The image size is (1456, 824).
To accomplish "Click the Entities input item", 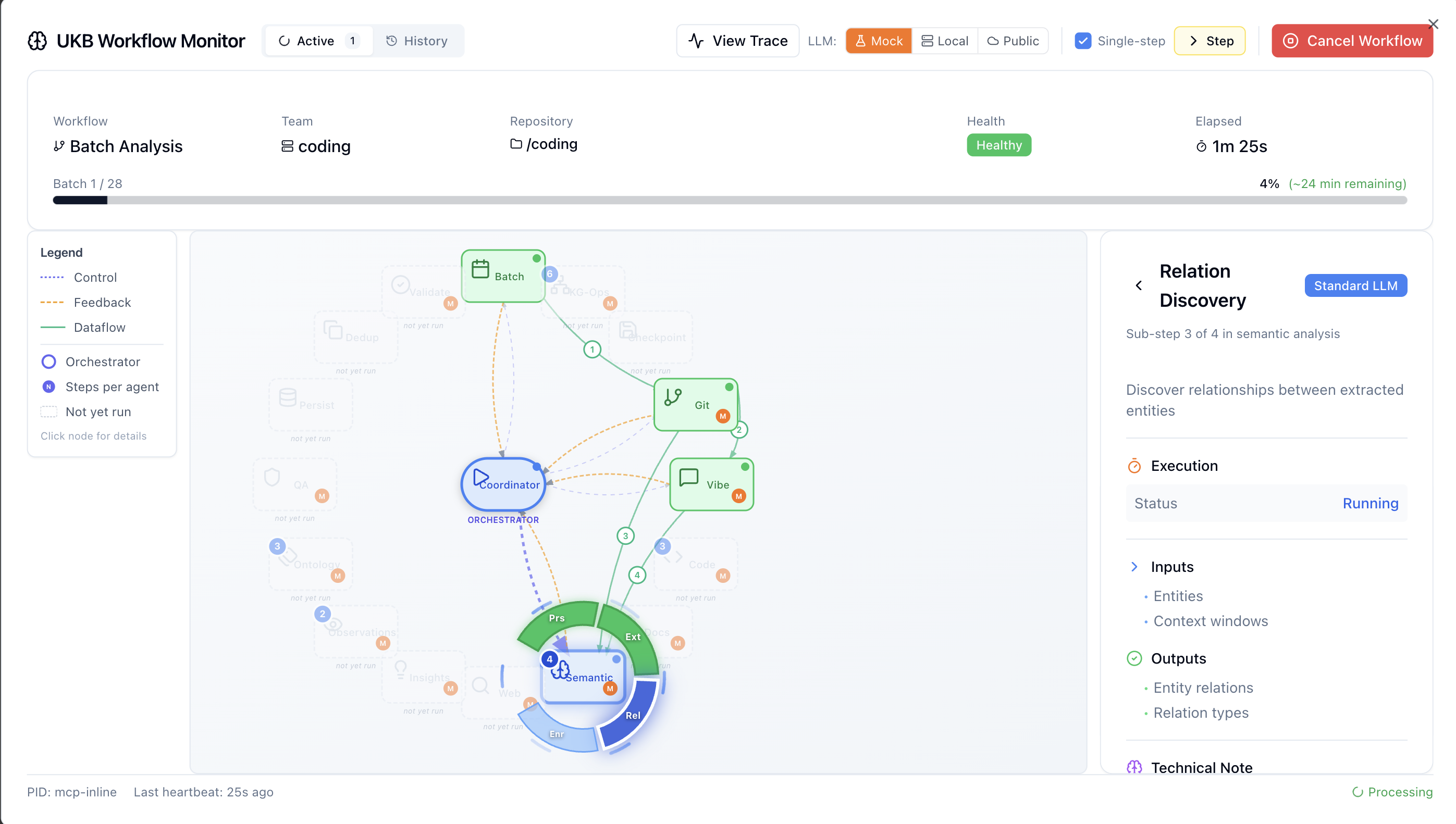I will coord(1178,596).
